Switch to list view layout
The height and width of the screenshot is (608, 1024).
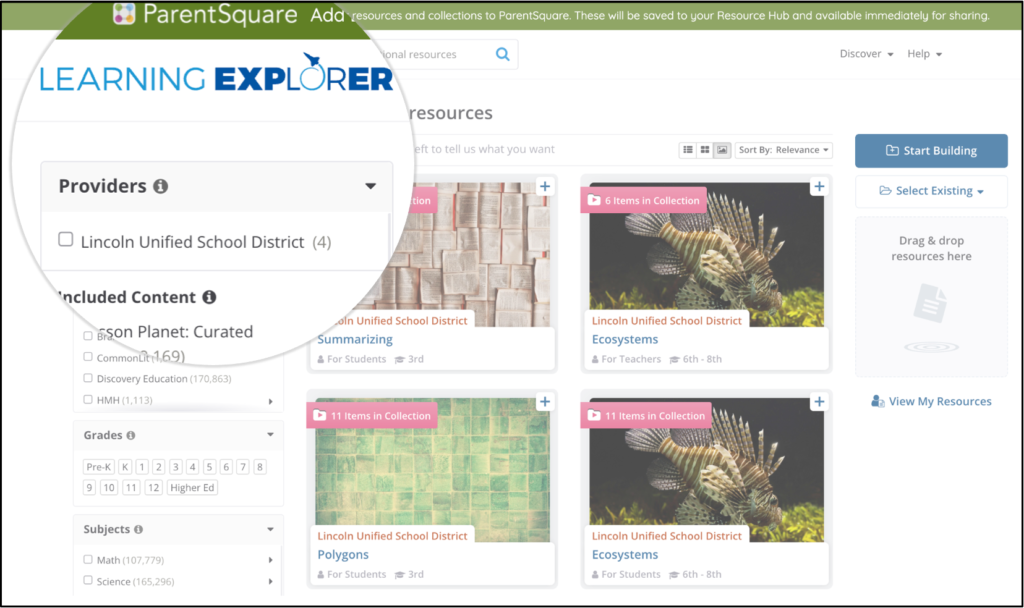[688, 150]
